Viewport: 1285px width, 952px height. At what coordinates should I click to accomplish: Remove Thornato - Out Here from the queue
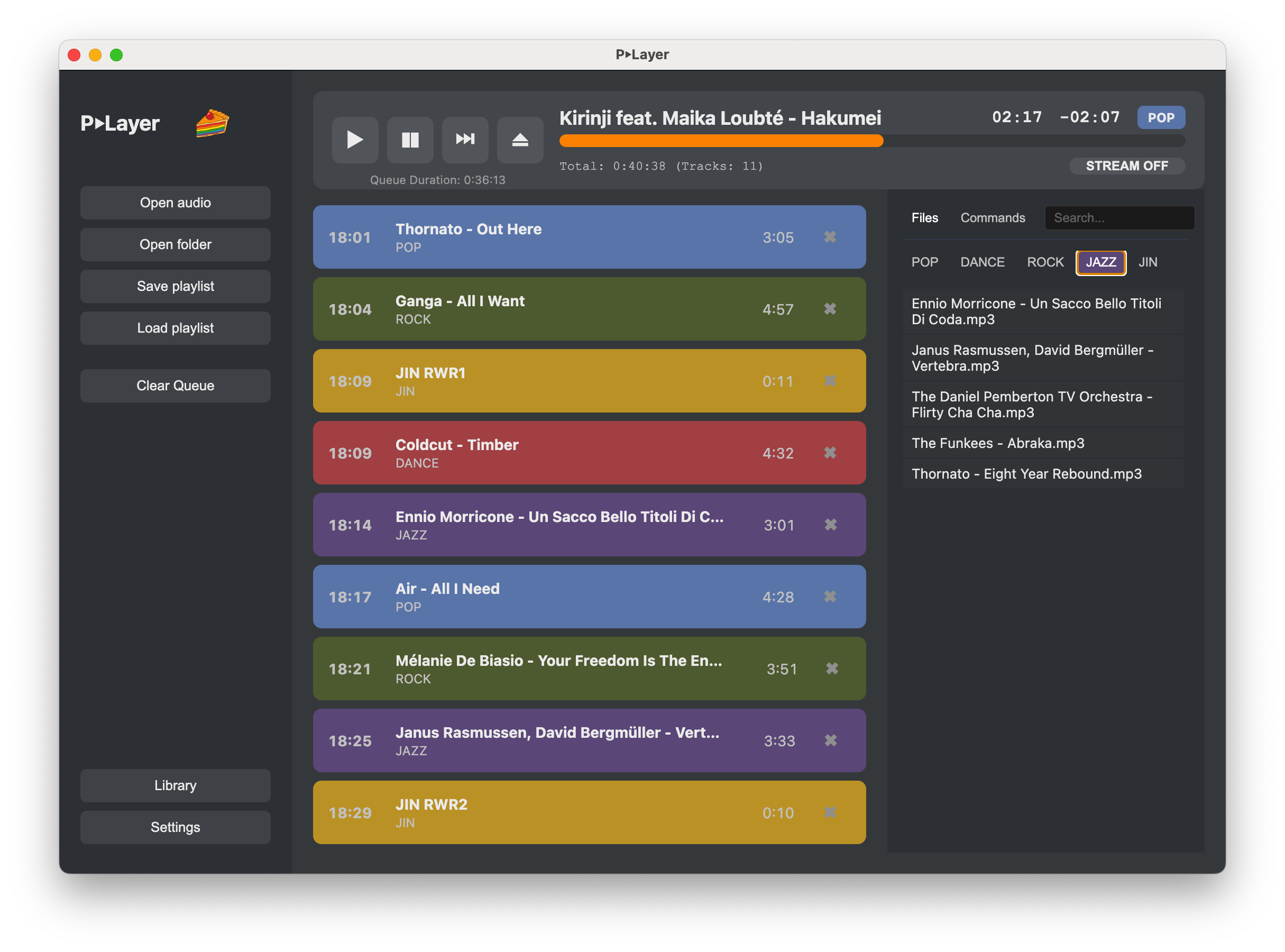pyautogui.click(x=830, y=237)
